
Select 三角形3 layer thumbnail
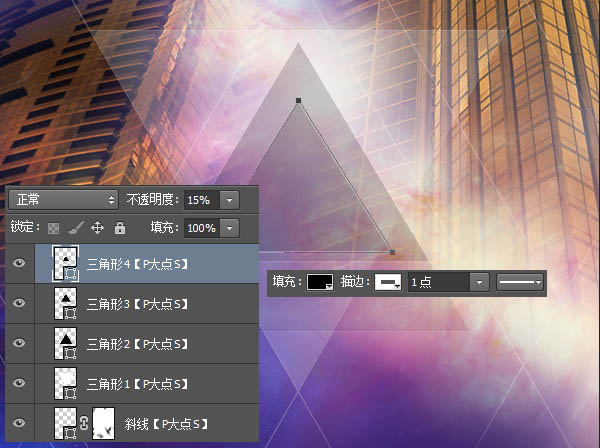click(x=65, y=303)
